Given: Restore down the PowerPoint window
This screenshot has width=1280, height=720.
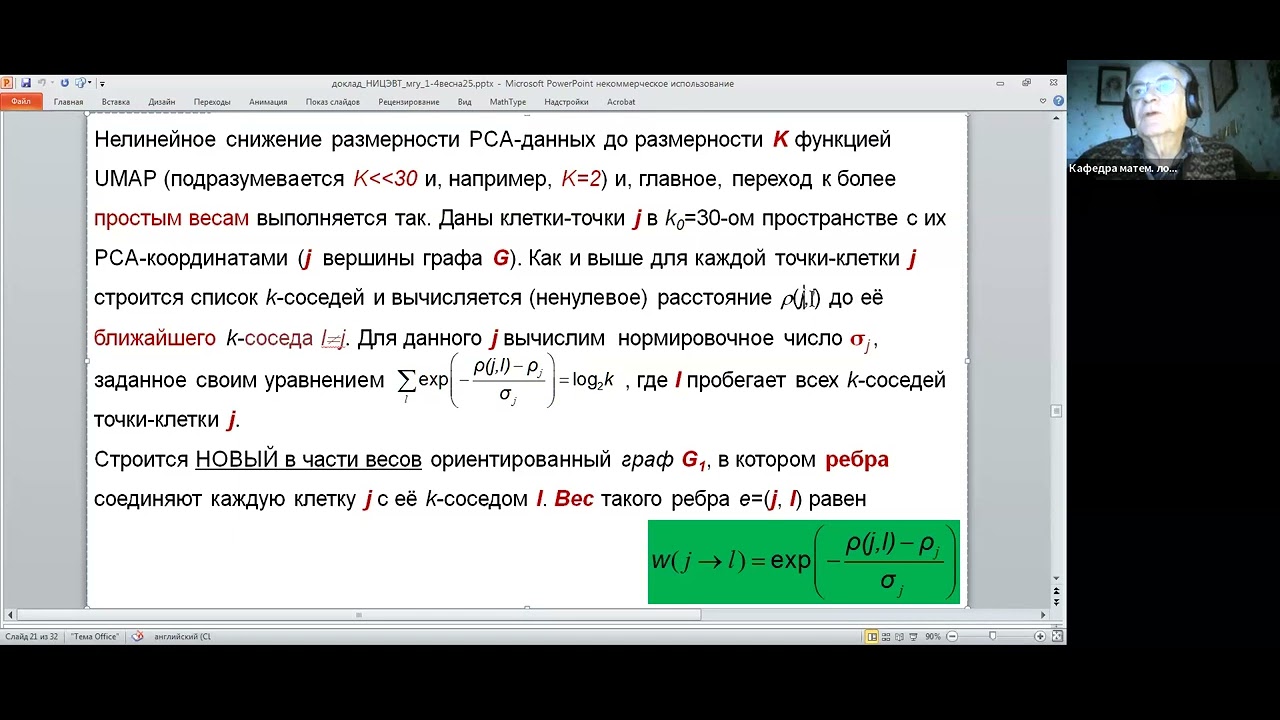Looking at the screenshot, I should [x=1027, y=83].
